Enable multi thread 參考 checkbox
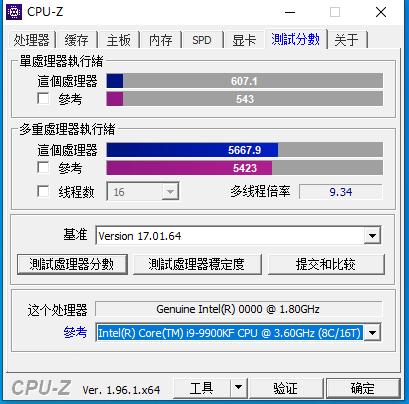Image resolution: width=409 pixels, height=404 pixels. [x=43, y=167]
